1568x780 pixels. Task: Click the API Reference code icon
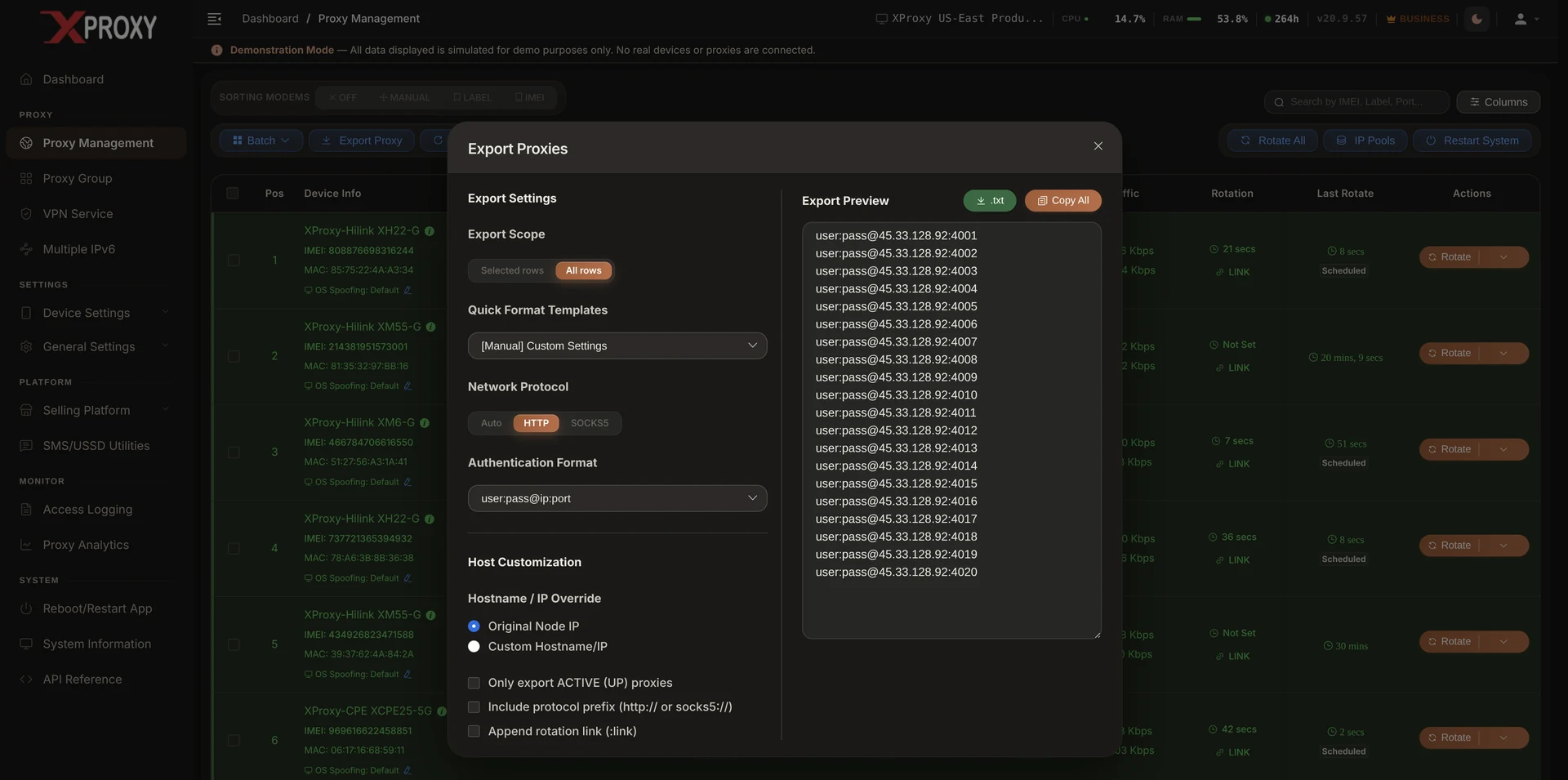click(x=26, y=680)
